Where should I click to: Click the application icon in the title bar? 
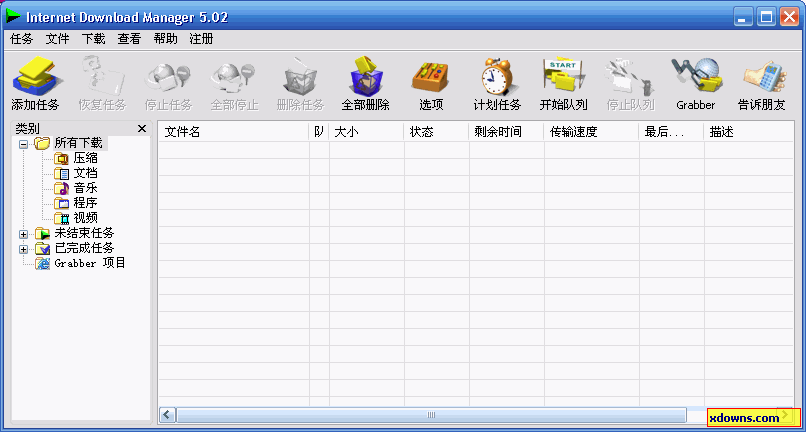point(13,16)
